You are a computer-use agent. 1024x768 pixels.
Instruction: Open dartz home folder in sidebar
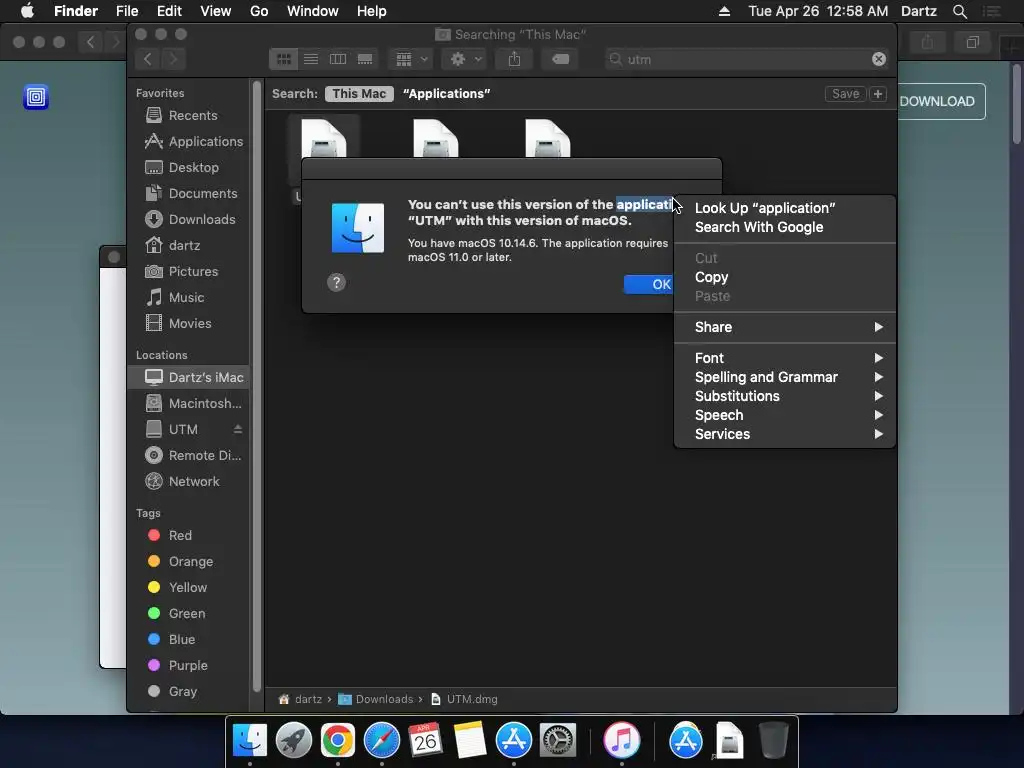click(x=189, y=246)
